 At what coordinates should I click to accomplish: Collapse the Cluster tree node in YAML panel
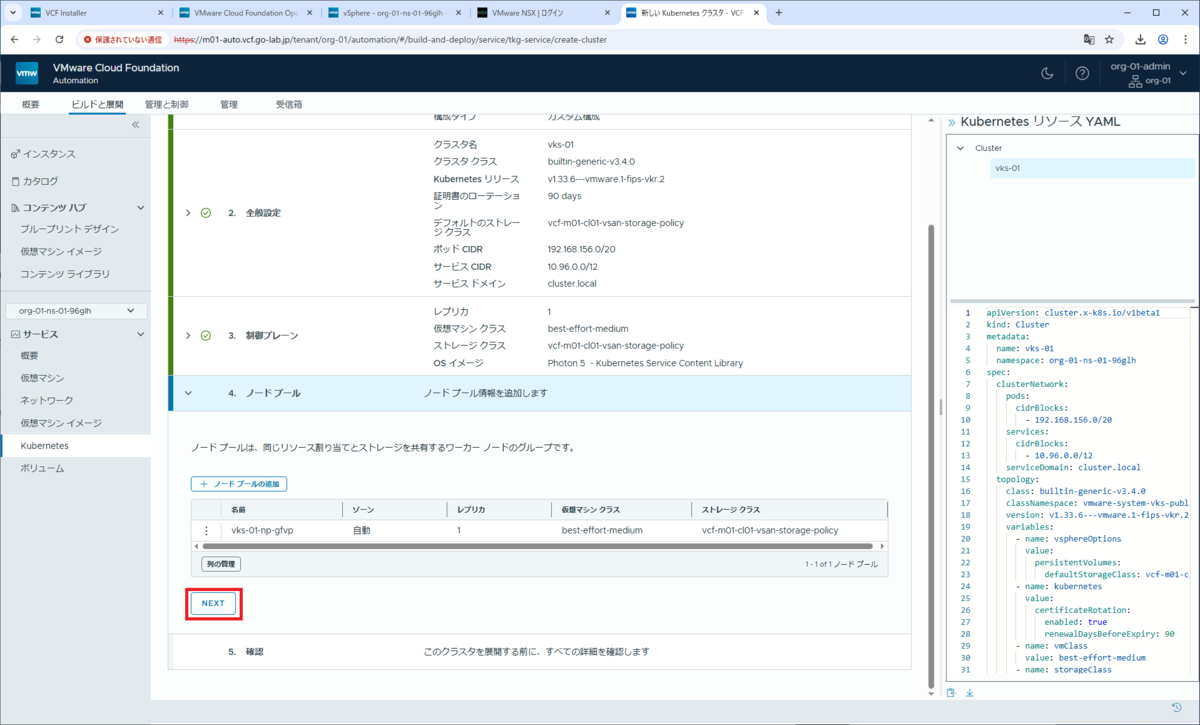click(961, 148)
